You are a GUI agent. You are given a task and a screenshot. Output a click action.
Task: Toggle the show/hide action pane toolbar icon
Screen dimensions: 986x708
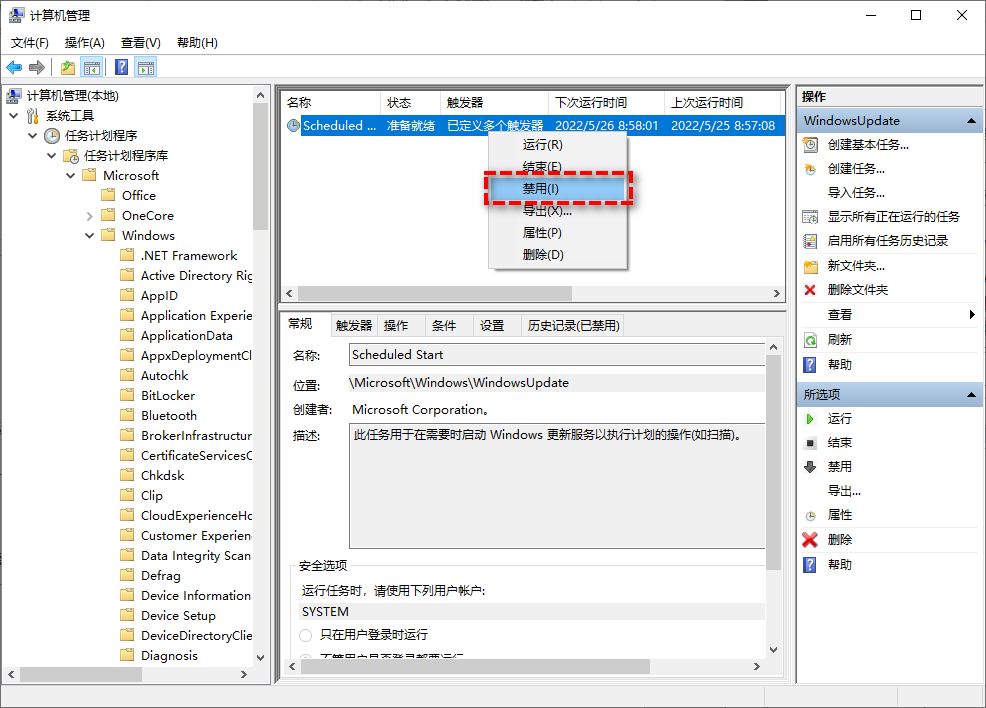pos(144,67)
